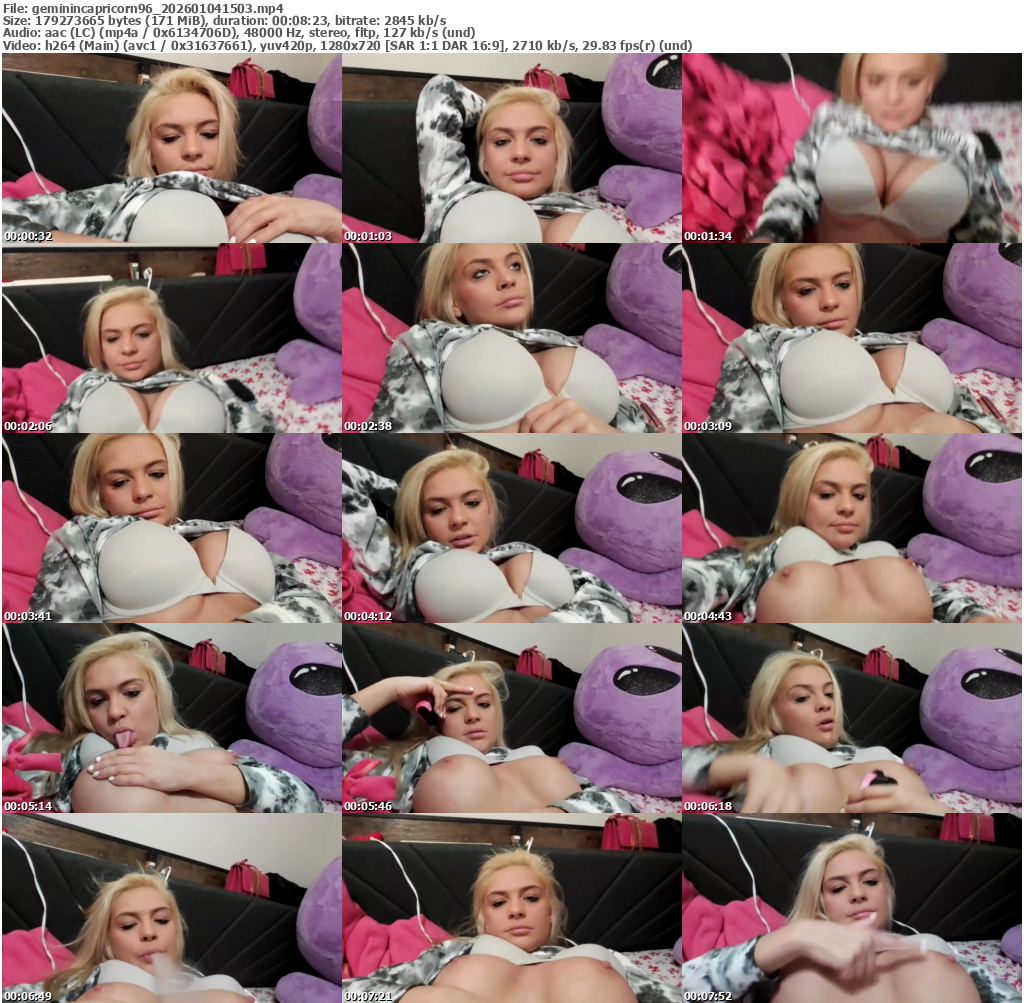Choose the thumbnail frame stamped 00:02:06
The width and height of the screenshot is (1024, 1003).
pyautogui.click(x=171, y=338)
